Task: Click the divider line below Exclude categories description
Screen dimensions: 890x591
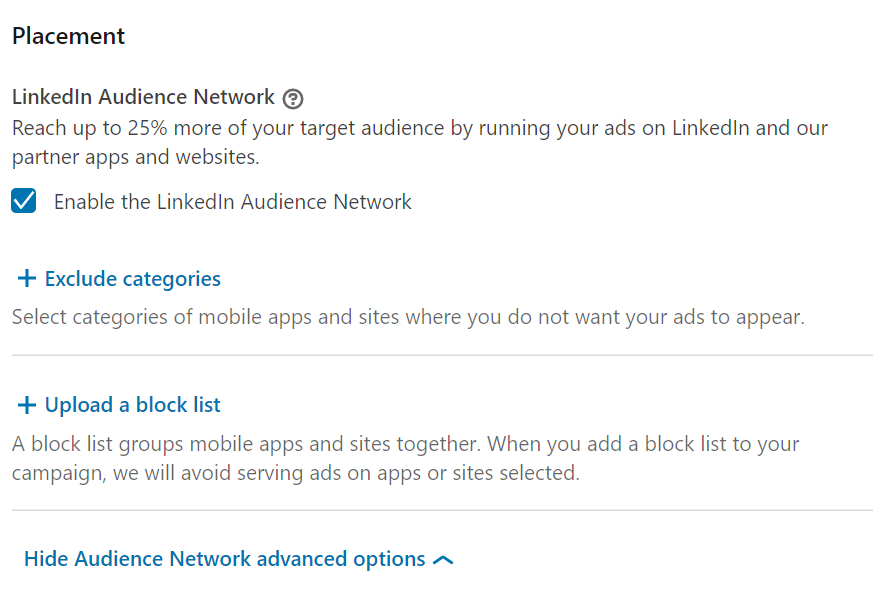Action: coord(442,355)
